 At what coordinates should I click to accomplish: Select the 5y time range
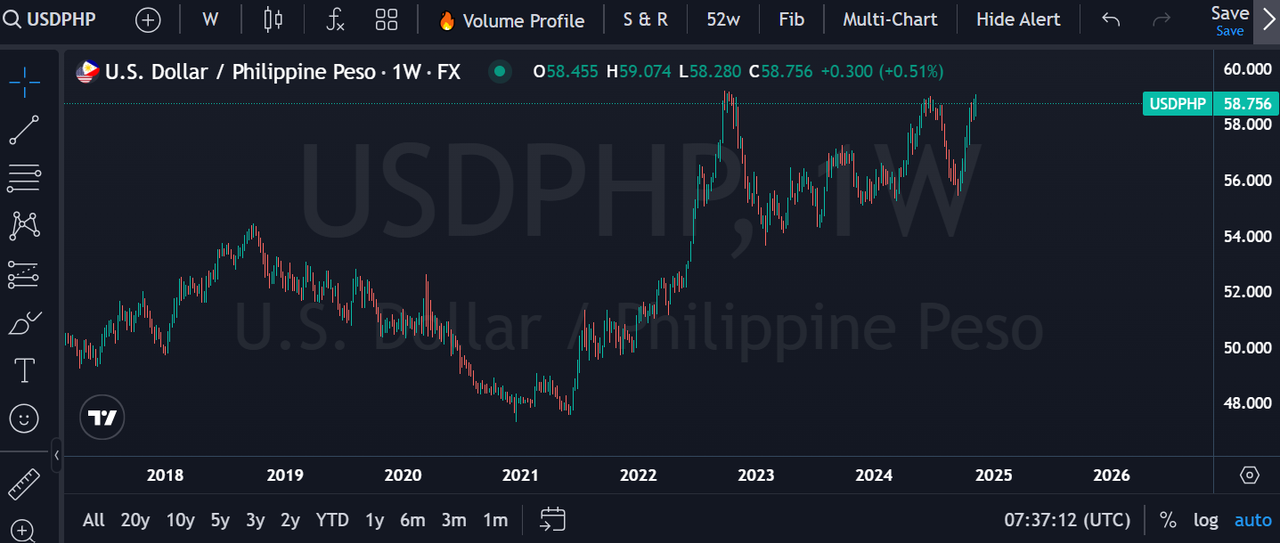point(220,520)
